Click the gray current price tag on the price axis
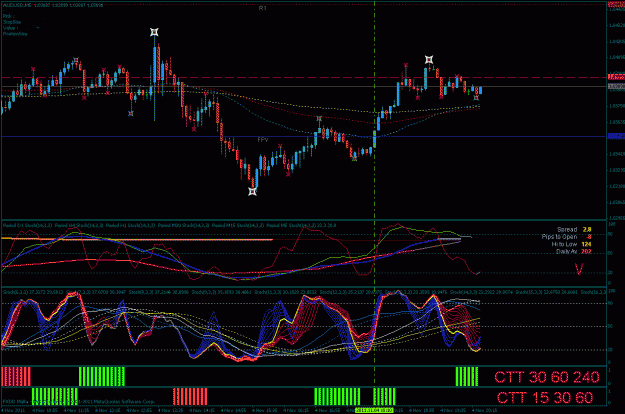 (x=616, y=86)
